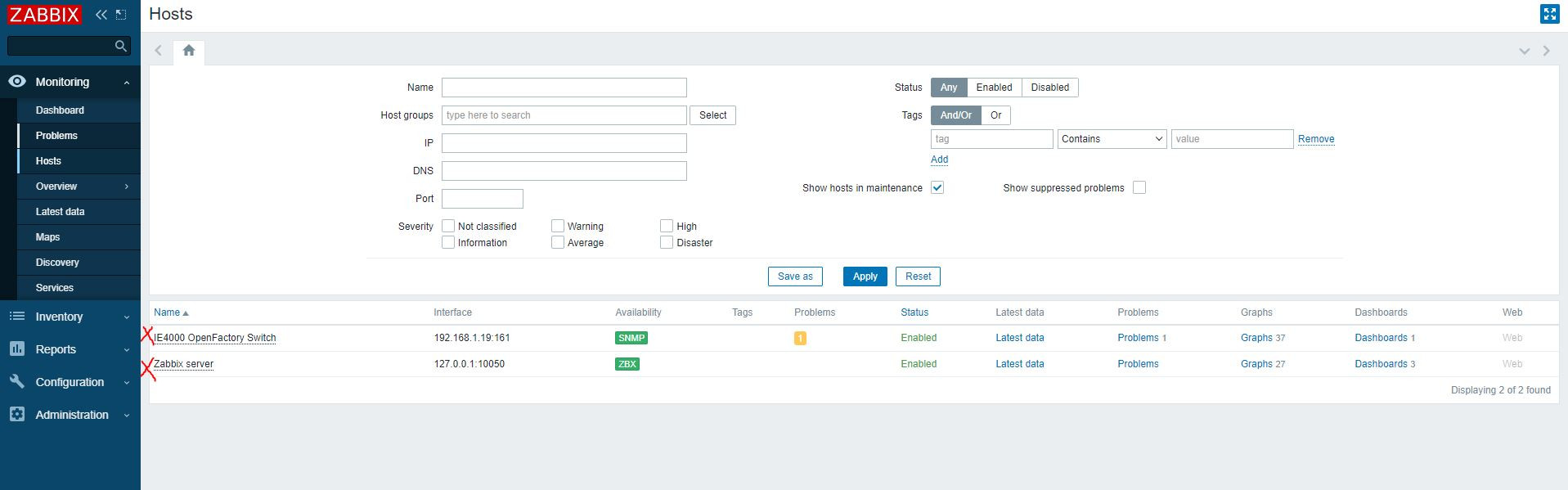The width and height of the screenshot is (1568, 490).
Task: Click the Reports bar chart icon
Action: click(17, 349)
